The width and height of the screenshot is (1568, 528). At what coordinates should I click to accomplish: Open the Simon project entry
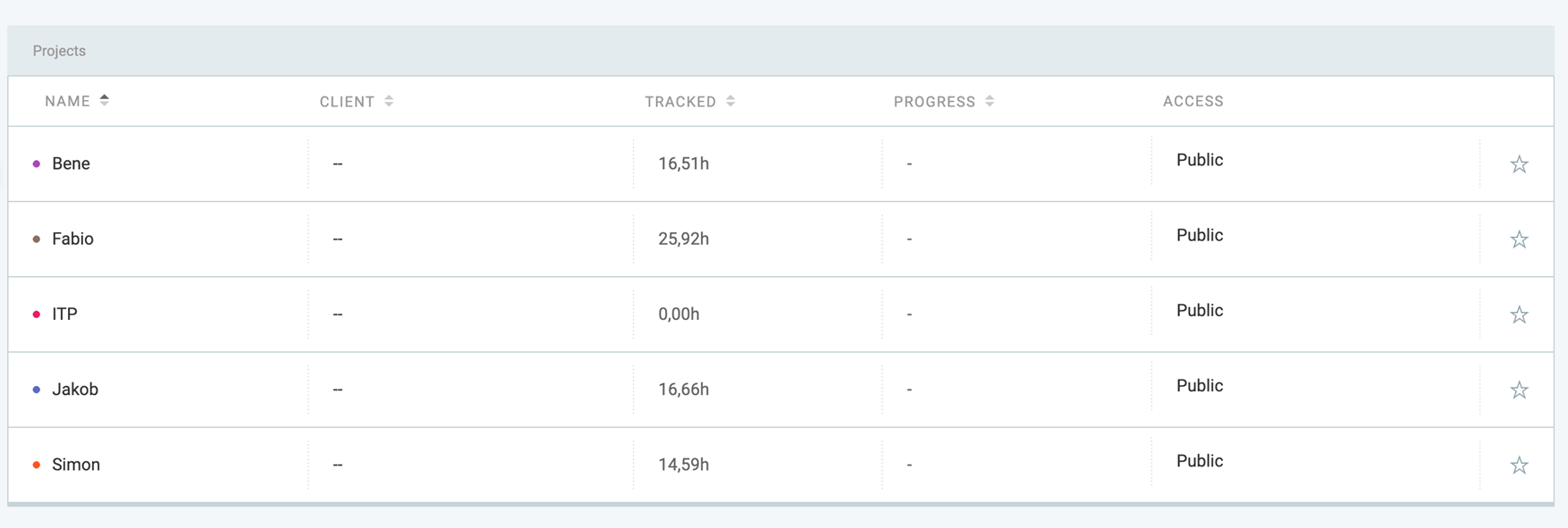click(76, 465)
